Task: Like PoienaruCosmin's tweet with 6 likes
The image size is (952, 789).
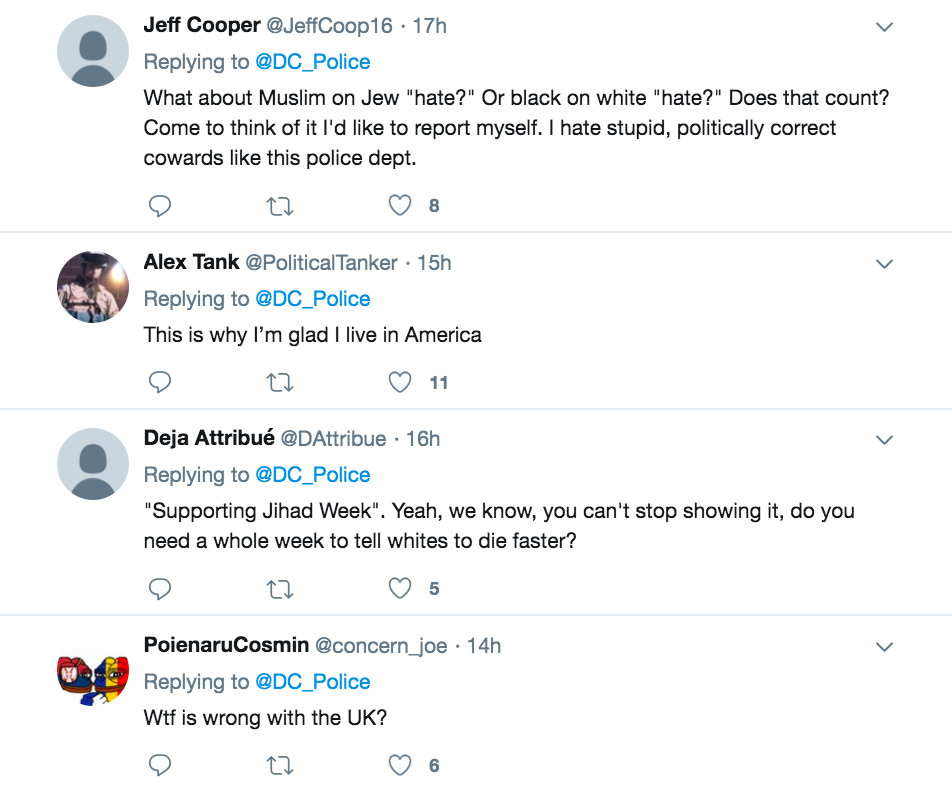Action: tap(400, 766)
